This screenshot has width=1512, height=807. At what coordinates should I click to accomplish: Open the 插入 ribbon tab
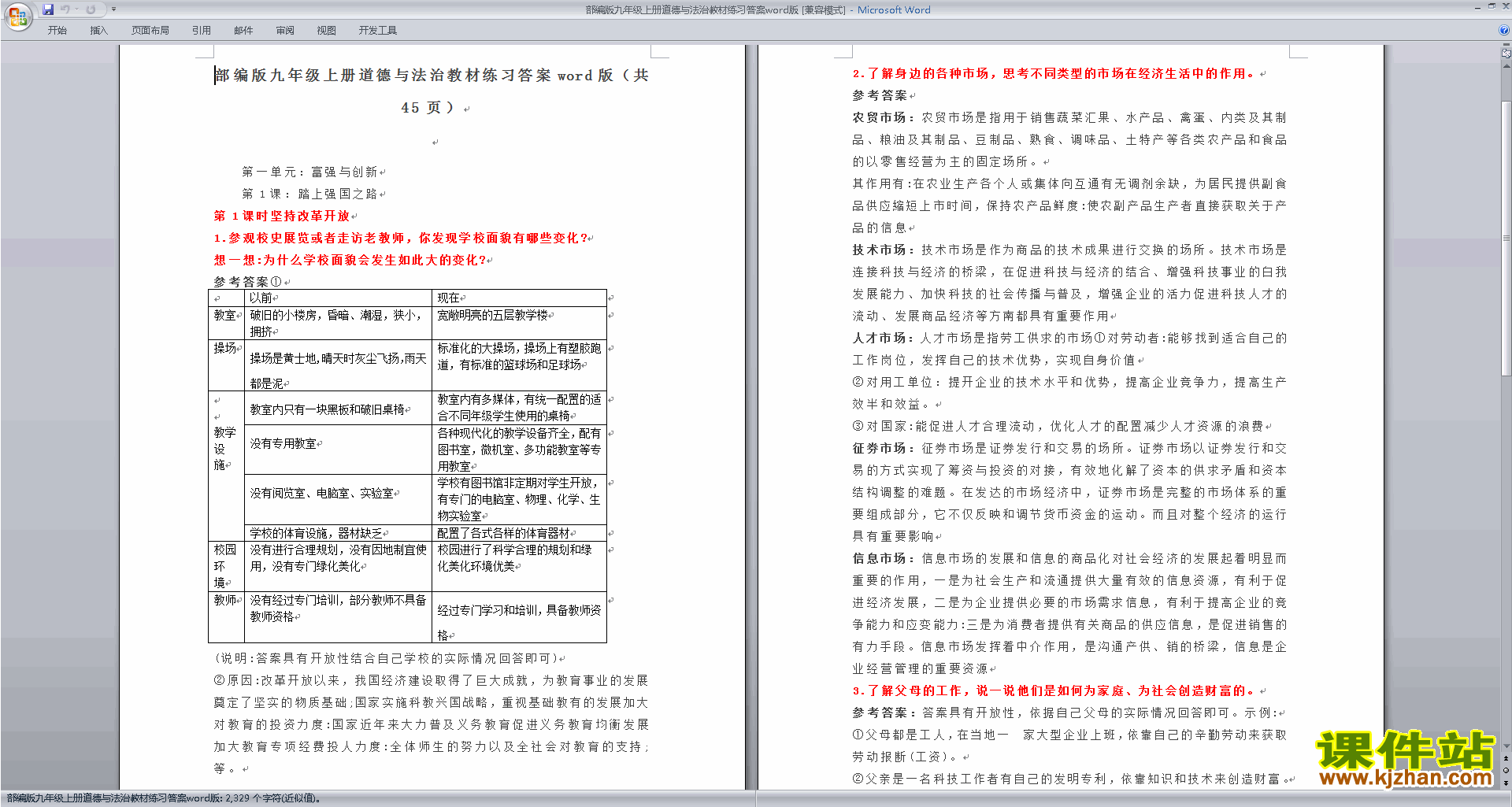tap(98, 31)
